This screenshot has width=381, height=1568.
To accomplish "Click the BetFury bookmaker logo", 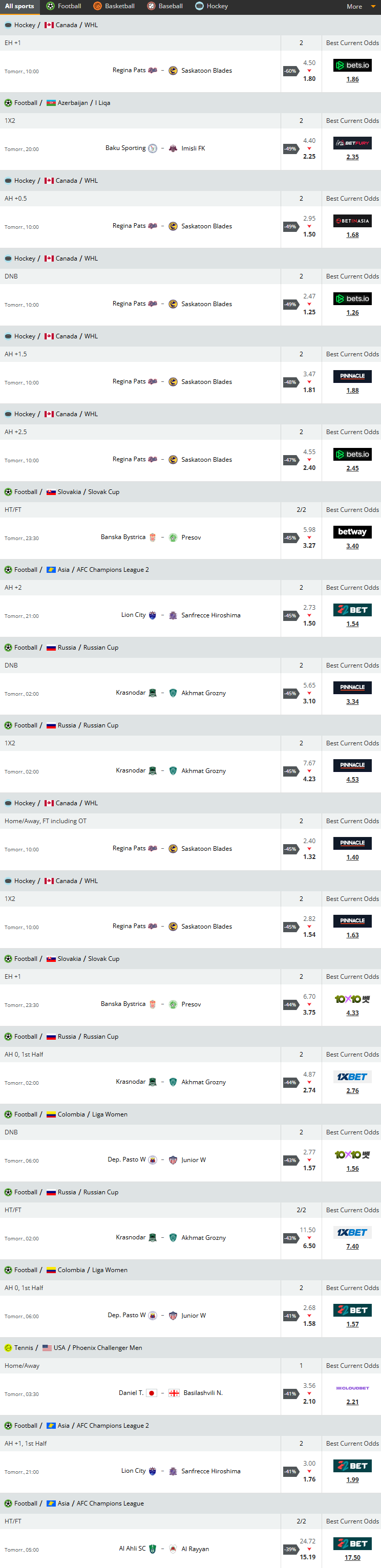I will click(x=352, y=143).
